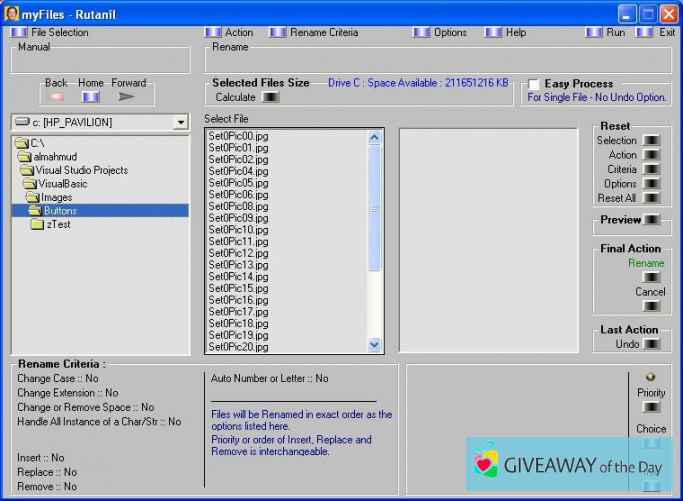Viewport: 683px width, 501px height.
Task: Click the Reset Selection toggle button
Action: 652,141
